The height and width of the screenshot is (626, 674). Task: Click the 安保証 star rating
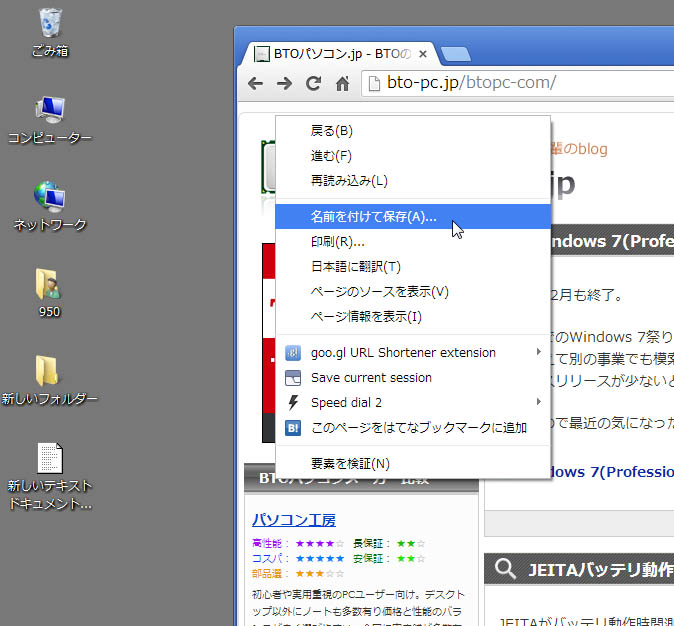(411, 558)
